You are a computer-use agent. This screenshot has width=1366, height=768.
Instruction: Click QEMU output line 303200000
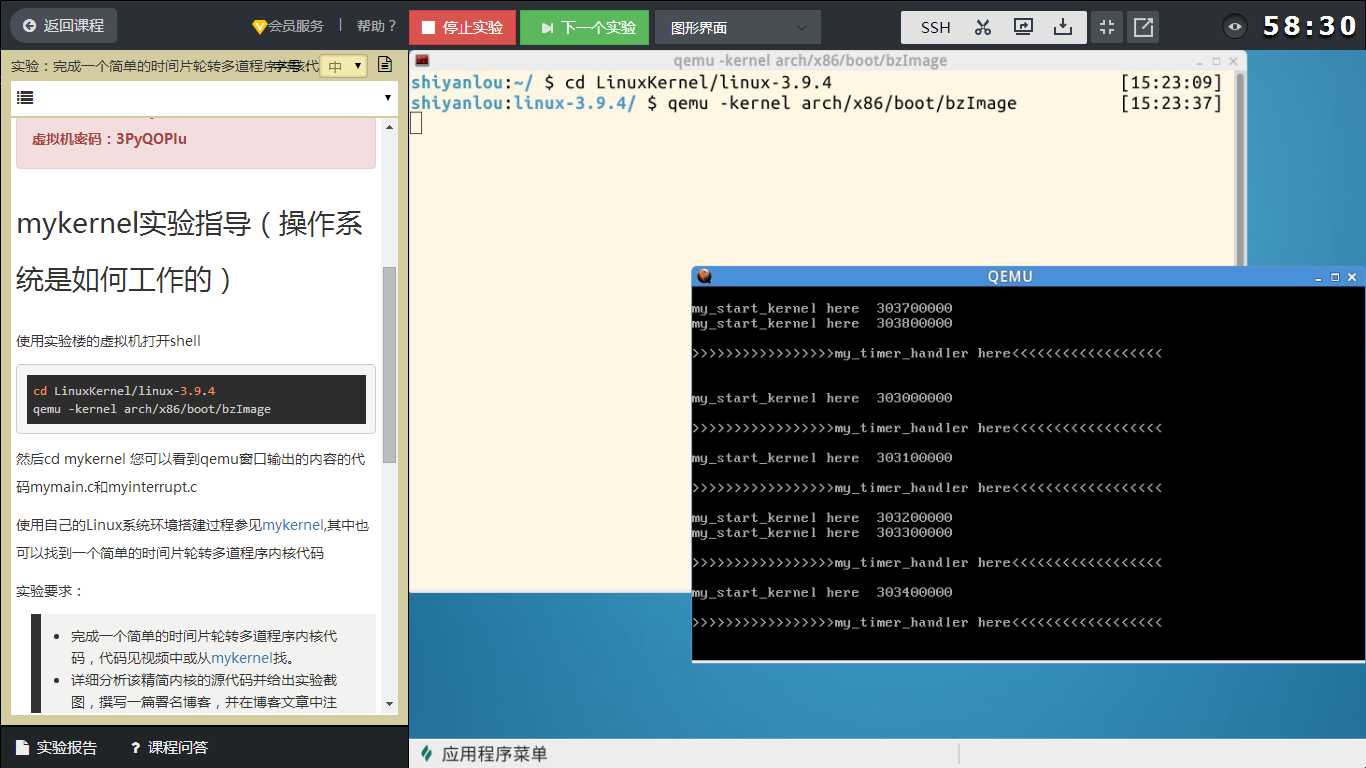[822, 517]
